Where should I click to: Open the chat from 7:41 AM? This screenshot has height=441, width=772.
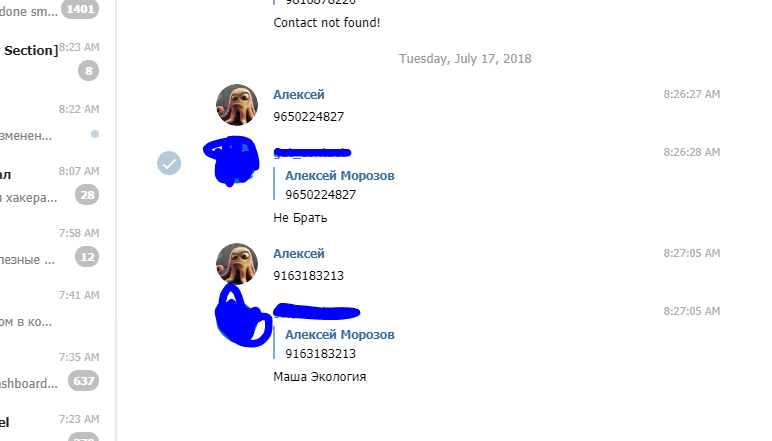[49, 309]
